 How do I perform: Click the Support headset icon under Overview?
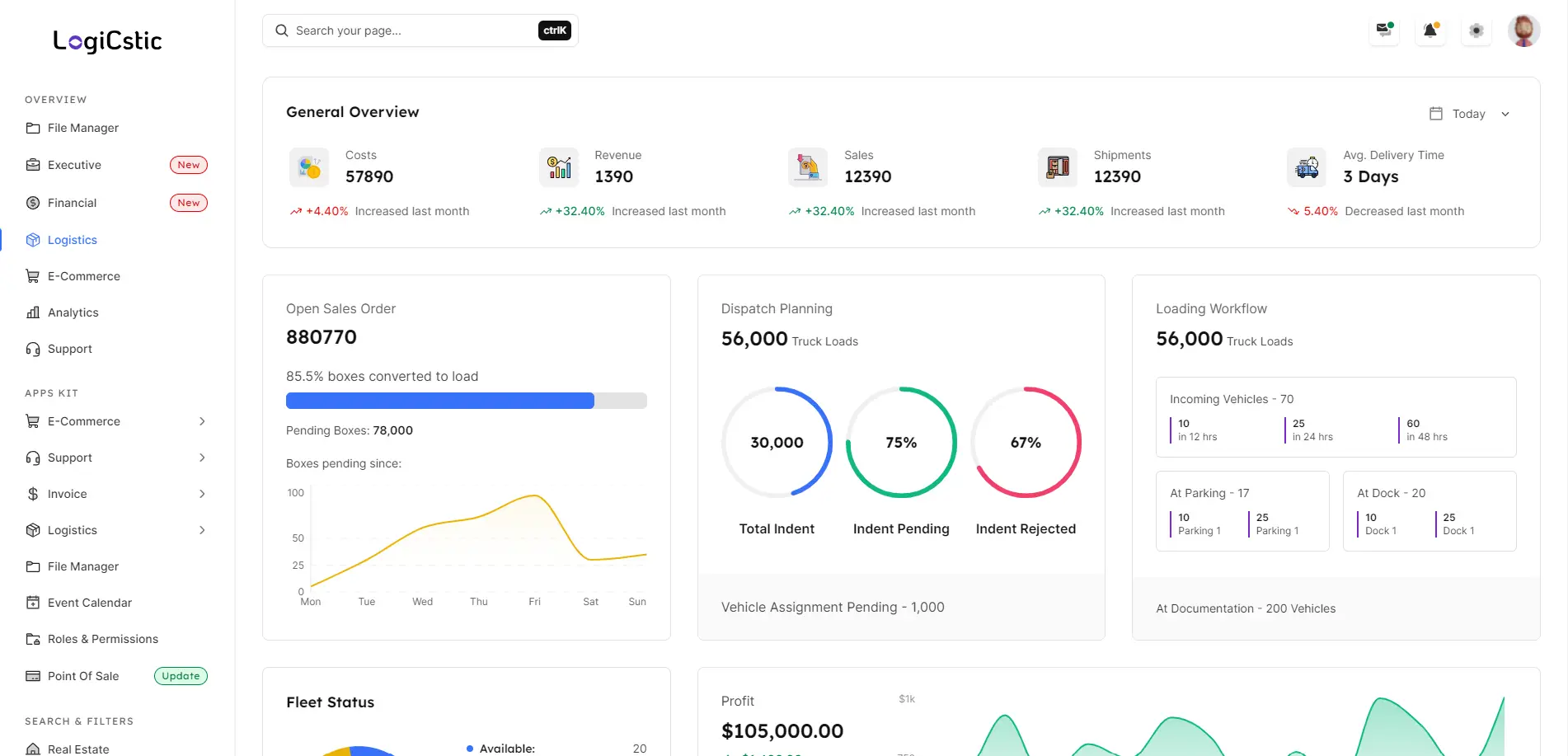point(33,349)
